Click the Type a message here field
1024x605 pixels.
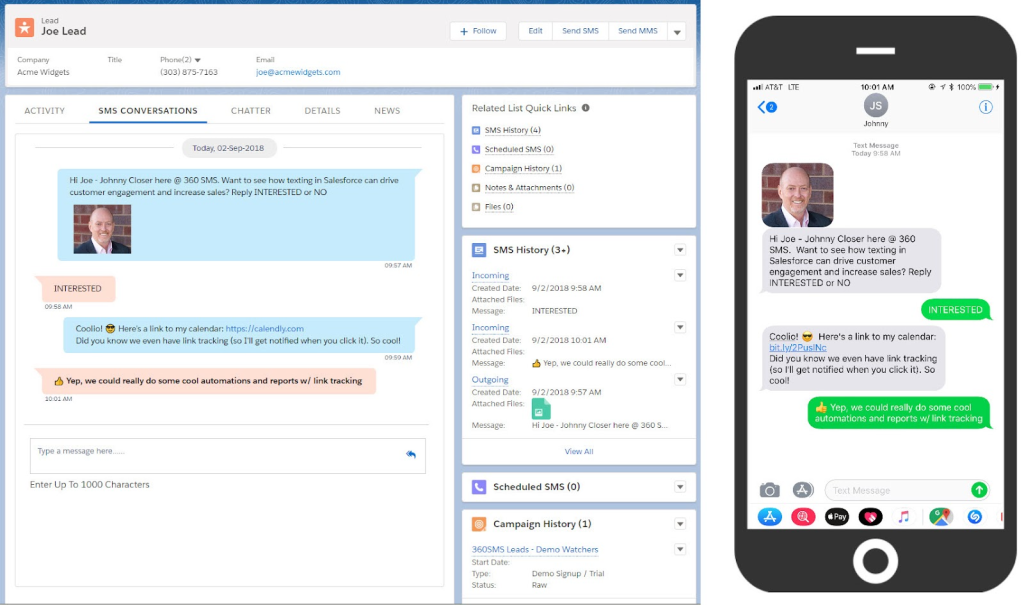coord(215,455)
